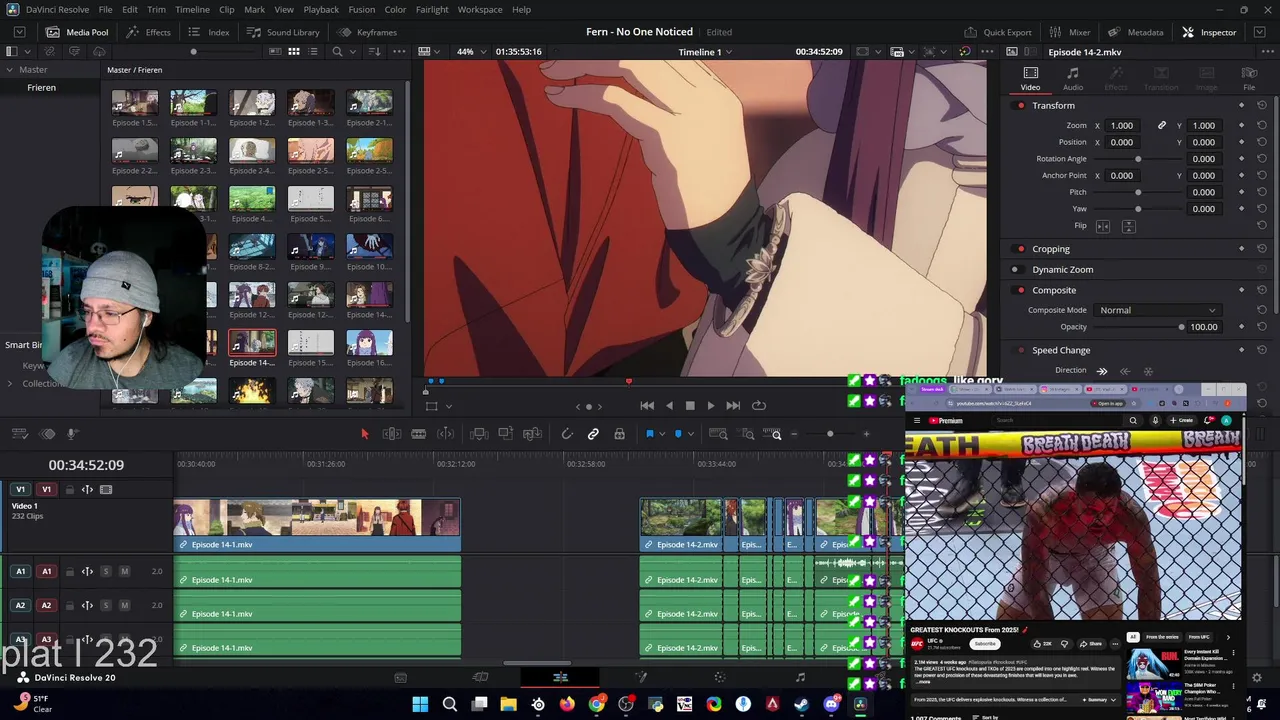Activate the Trim Edit mode tool
This screenshot has height=720, width=1280.
(x=392, y=434)
